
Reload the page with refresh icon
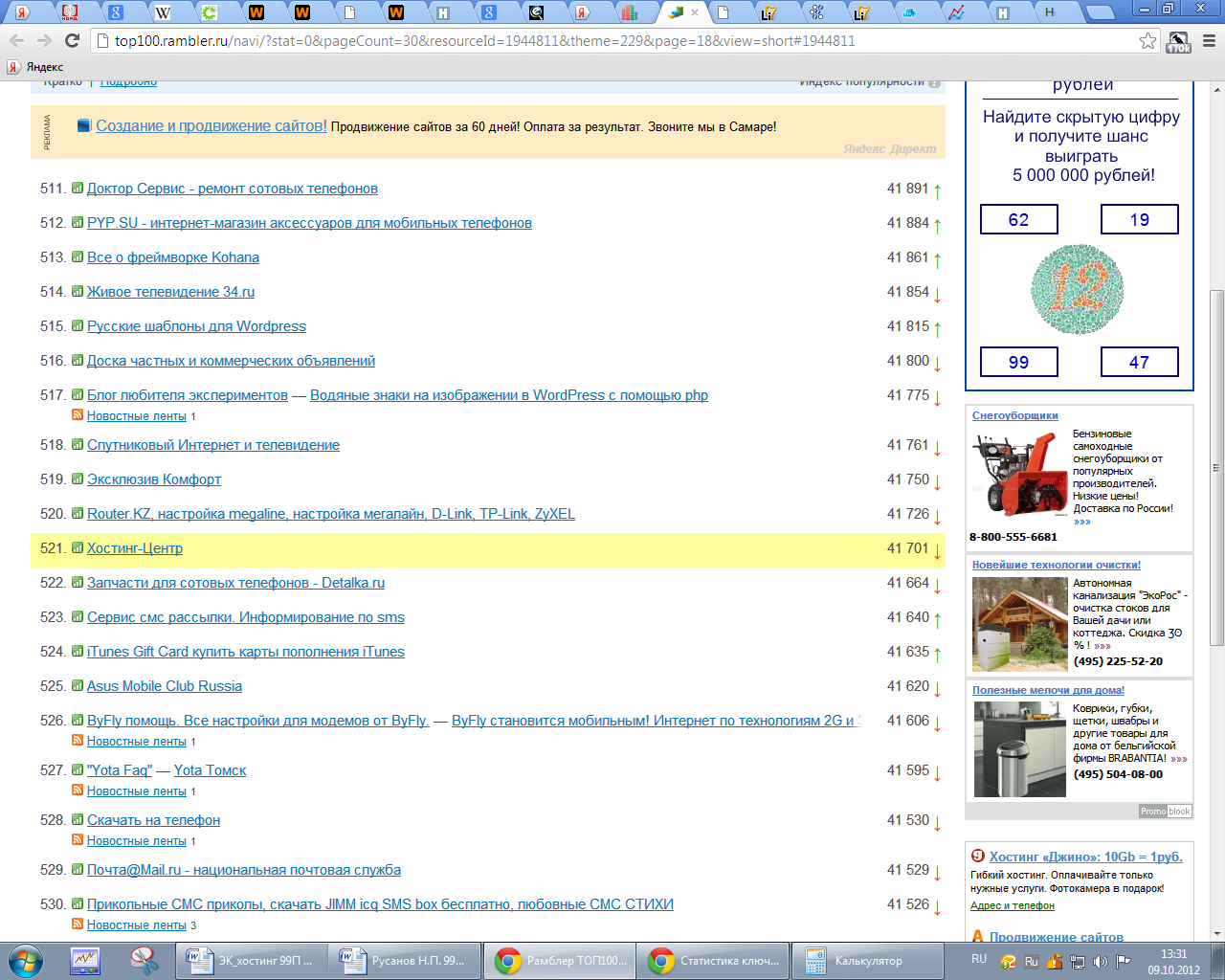click(x=72, y=40)
